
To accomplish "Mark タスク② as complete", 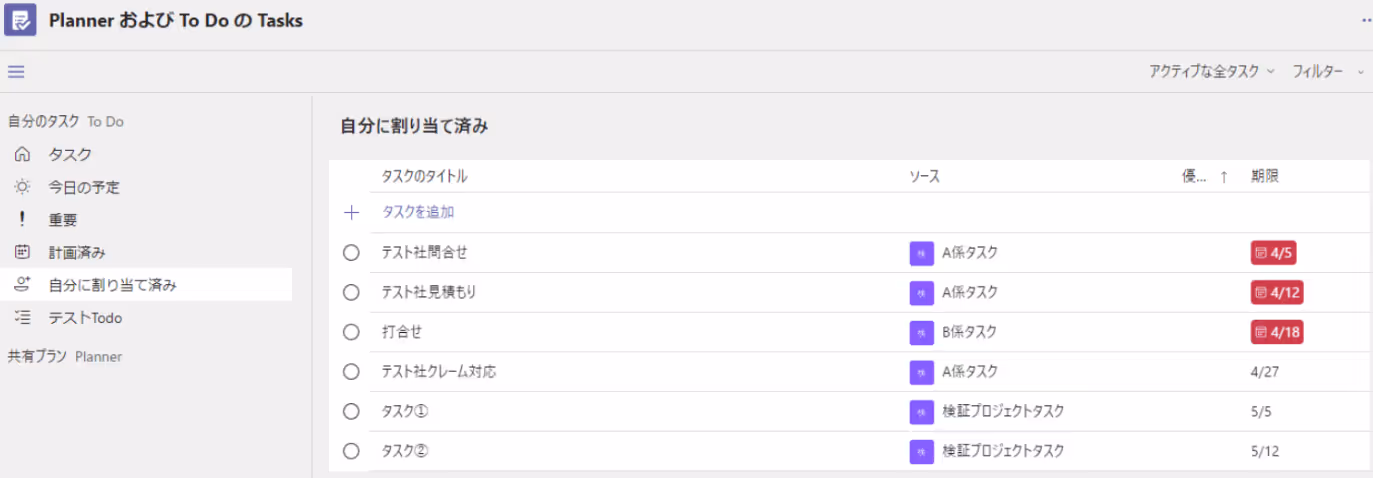I will coord(351,451).
